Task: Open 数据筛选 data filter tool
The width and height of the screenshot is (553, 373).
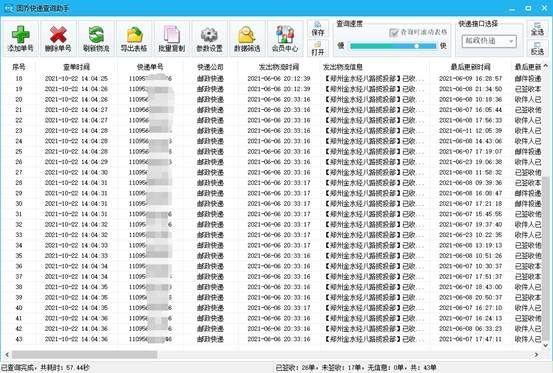Action: (247, 38)
